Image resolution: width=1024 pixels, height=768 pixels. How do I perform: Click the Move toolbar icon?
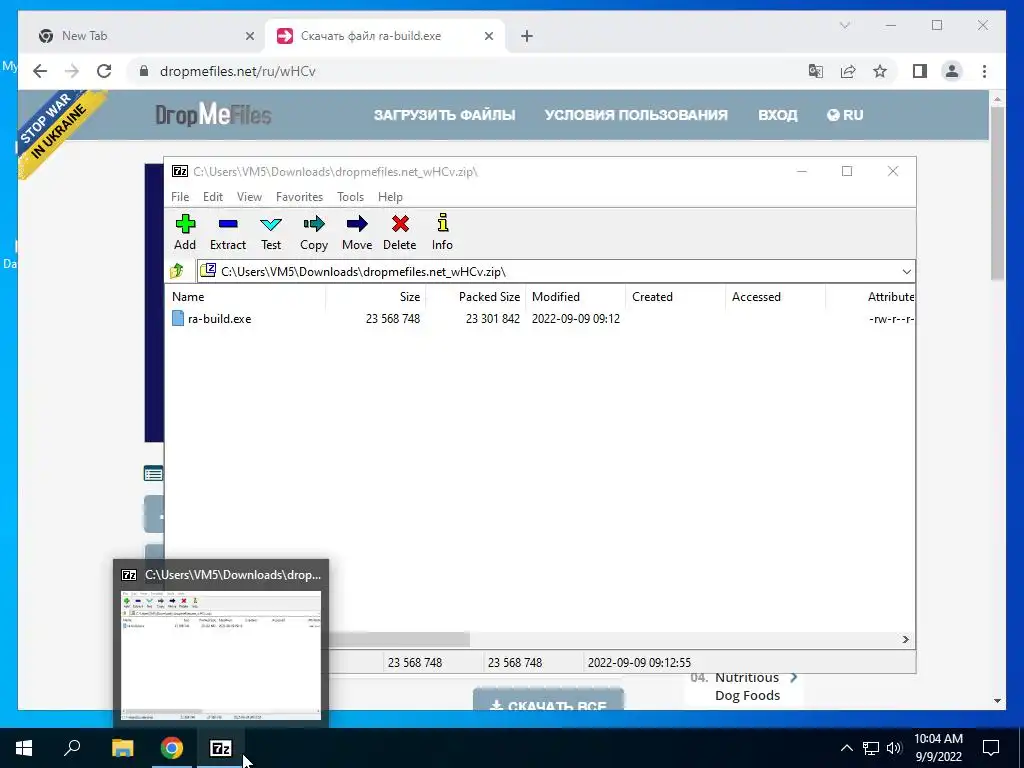click(x=357, y=232)
